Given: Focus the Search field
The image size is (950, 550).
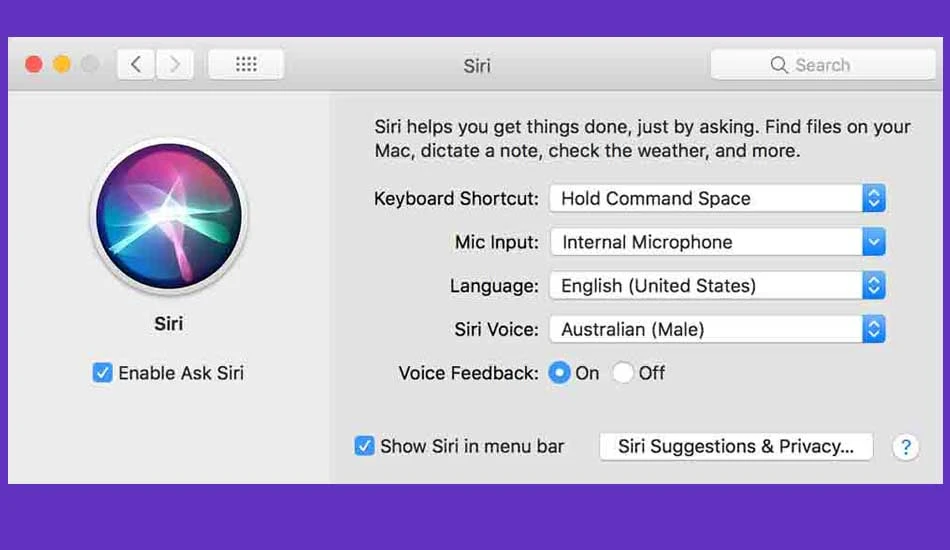Looking at the screenshot, I should coord(823,65).
